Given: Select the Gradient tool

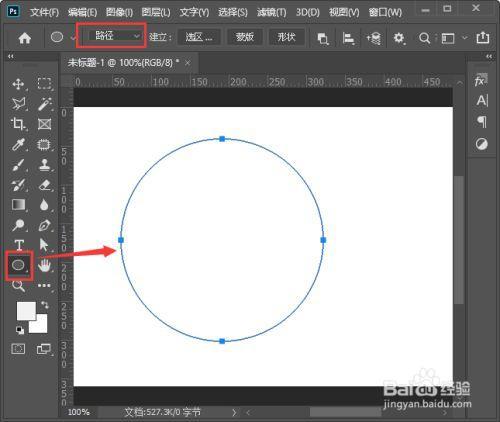Looking at the screenshot, I should 18,205.
